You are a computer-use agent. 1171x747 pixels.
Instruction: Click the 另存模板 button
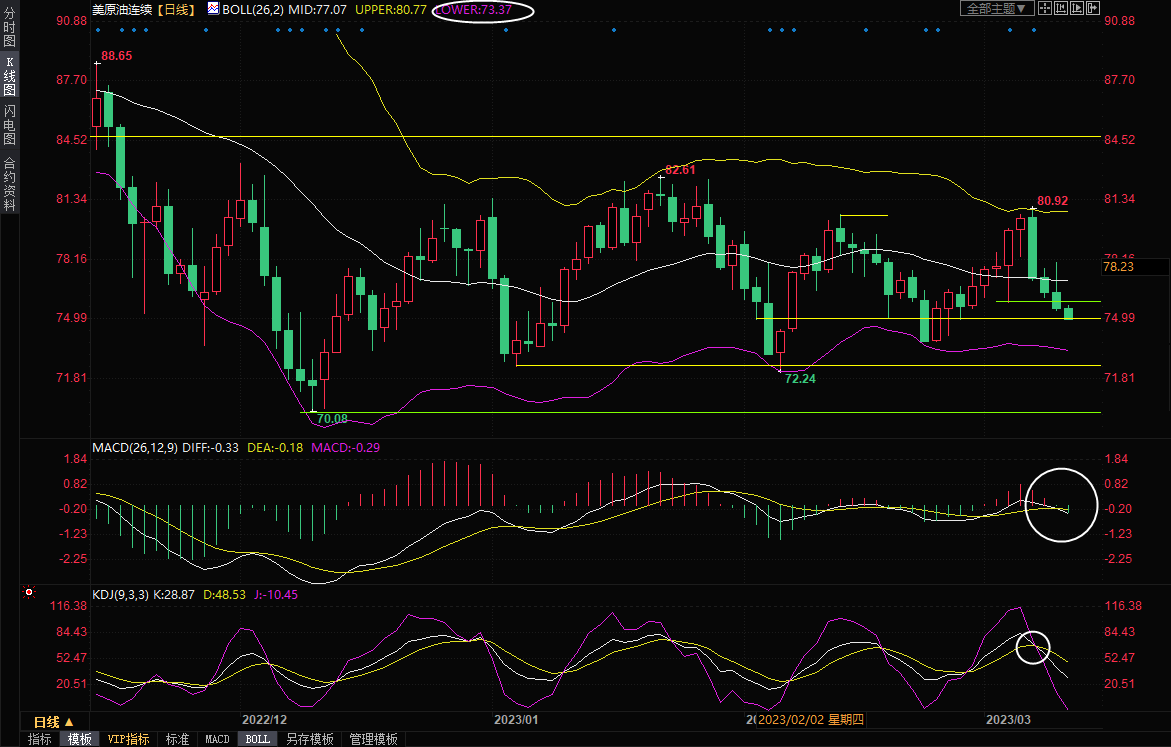click(309, 739)
